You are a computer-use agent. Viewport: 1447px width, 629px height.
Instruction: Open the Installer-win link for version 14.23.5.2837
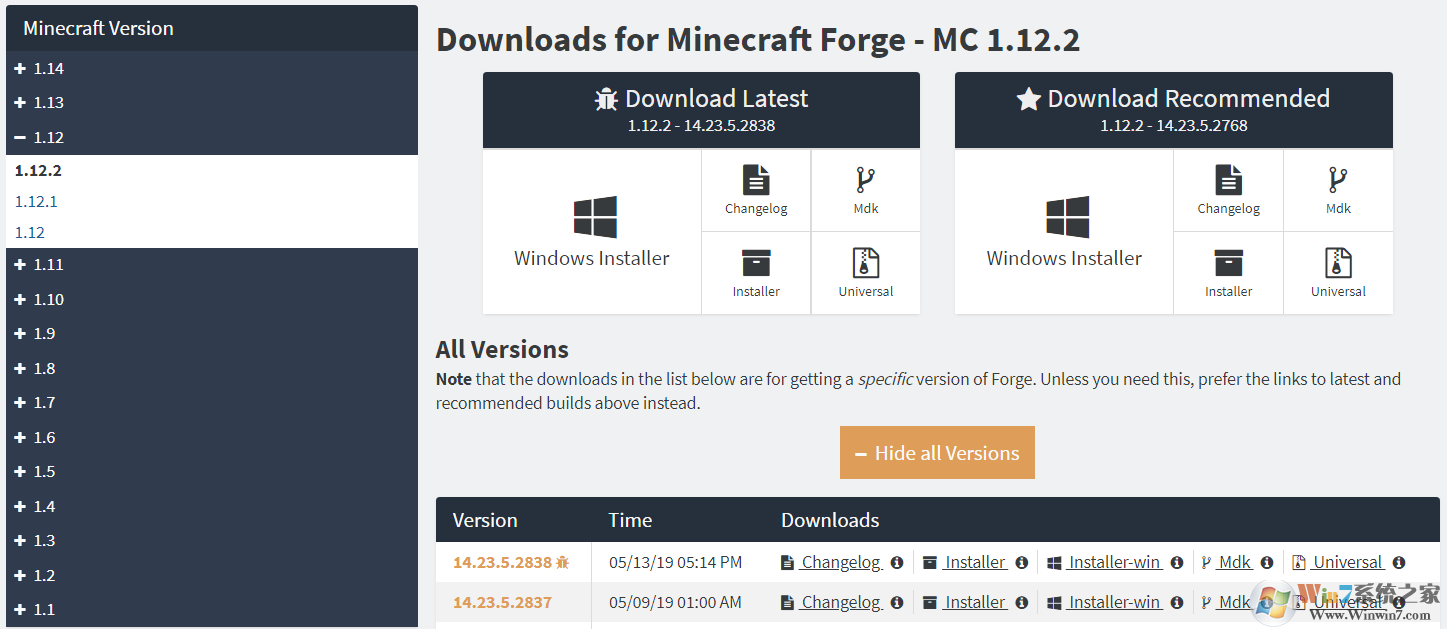(x=1113, y=602)
